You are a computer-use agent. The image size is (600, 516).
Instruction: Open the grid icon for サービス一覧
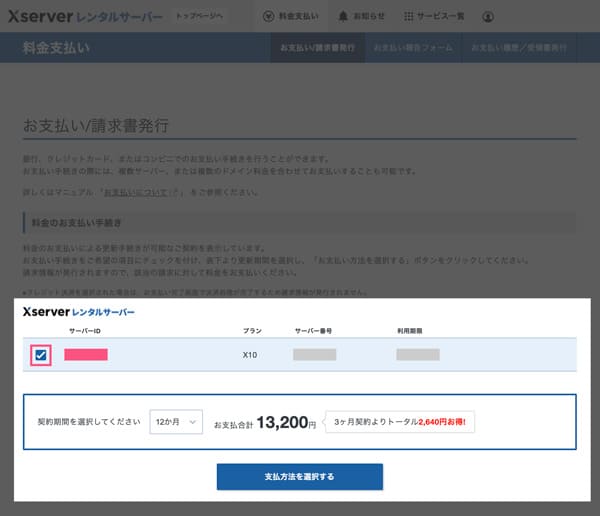(x=409, y=17)
